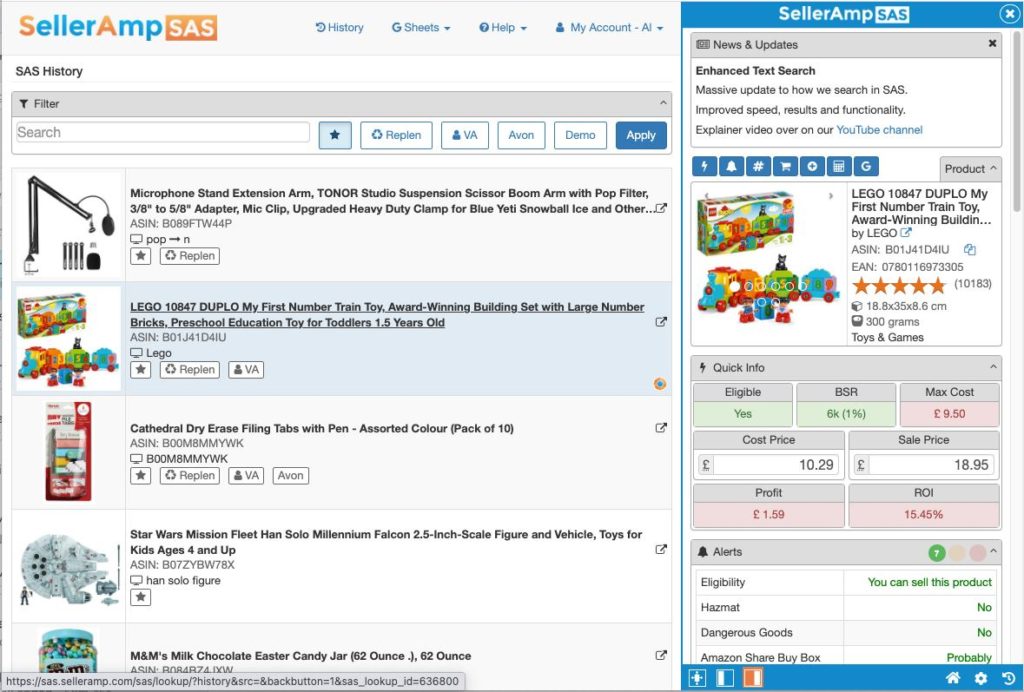
Task: Open external link for M&M's Candy Jar
Action: tap(661, 655)
